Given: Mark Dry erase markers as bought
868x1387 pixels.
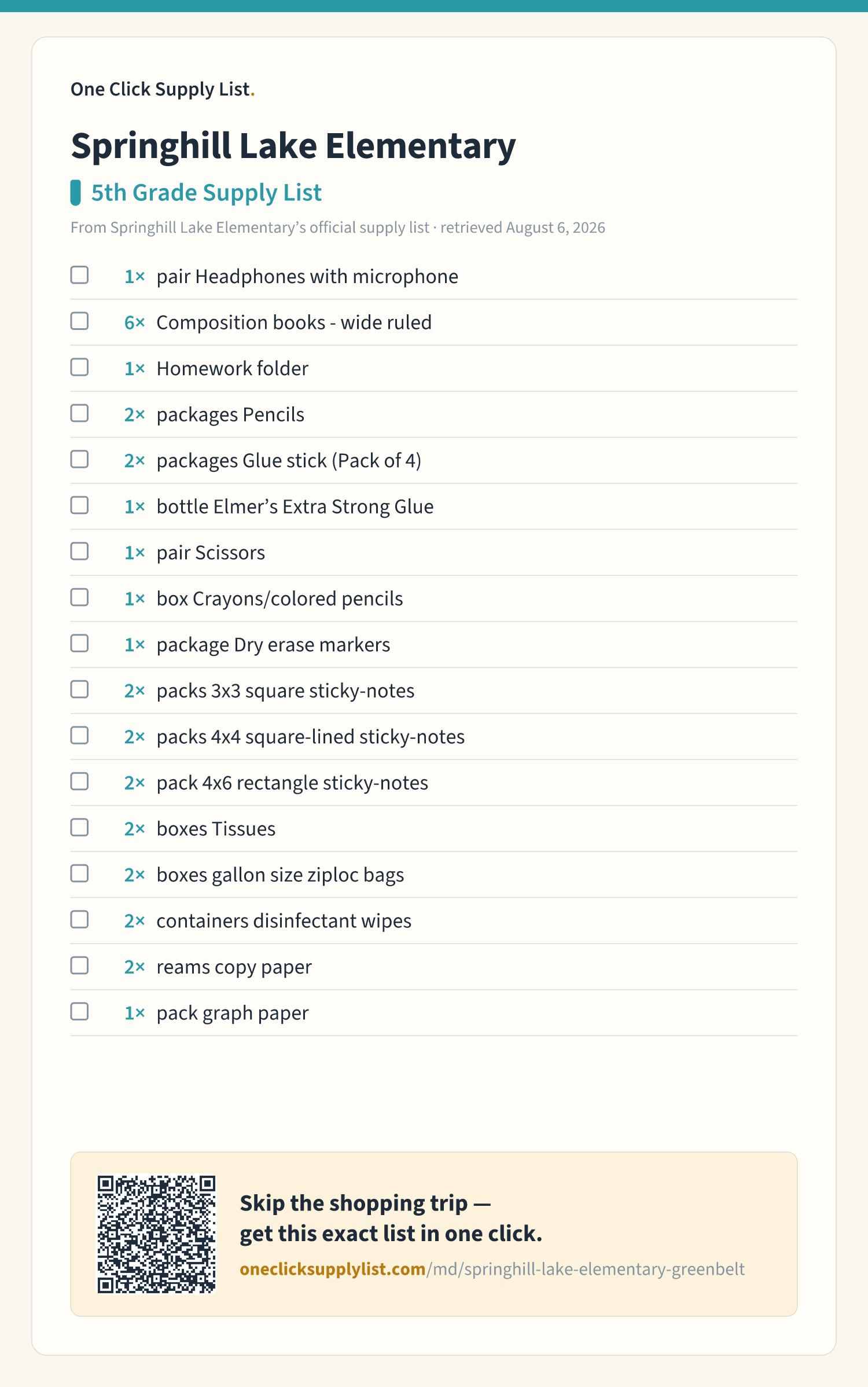Looking at the screenshot, I should [x=79, y=643].
